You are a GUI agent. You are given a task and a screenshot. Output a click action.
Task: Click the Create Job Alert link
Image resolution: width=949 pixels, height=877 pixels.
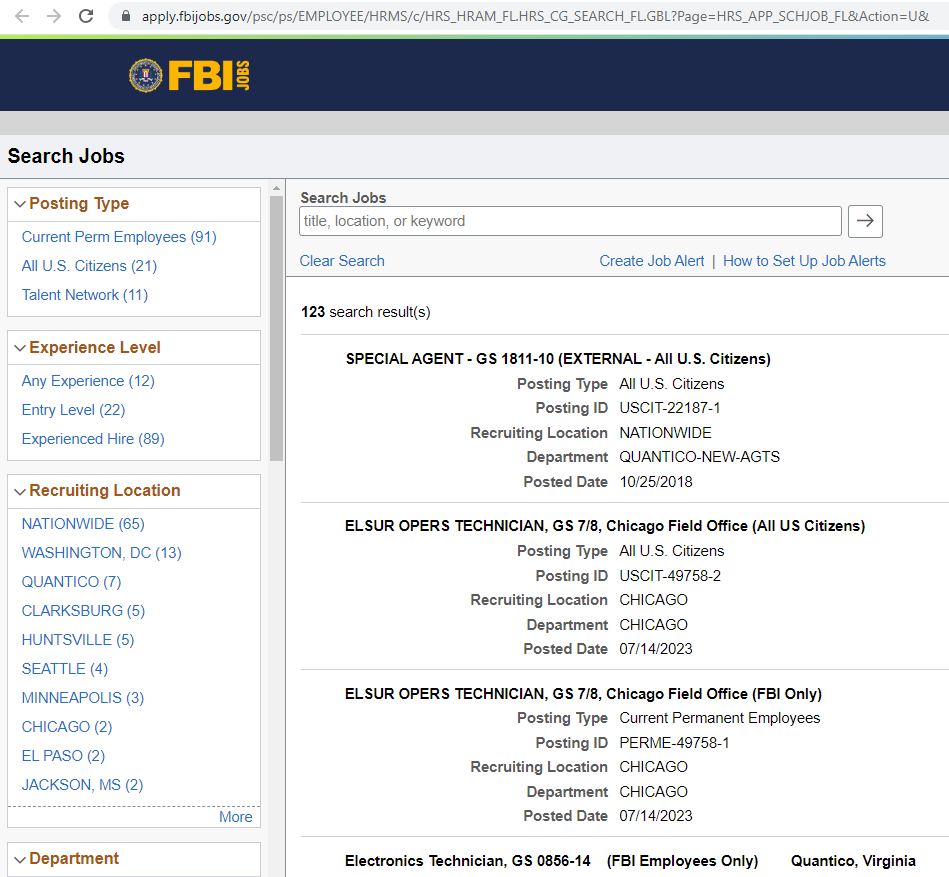click(x=652, y=261)
